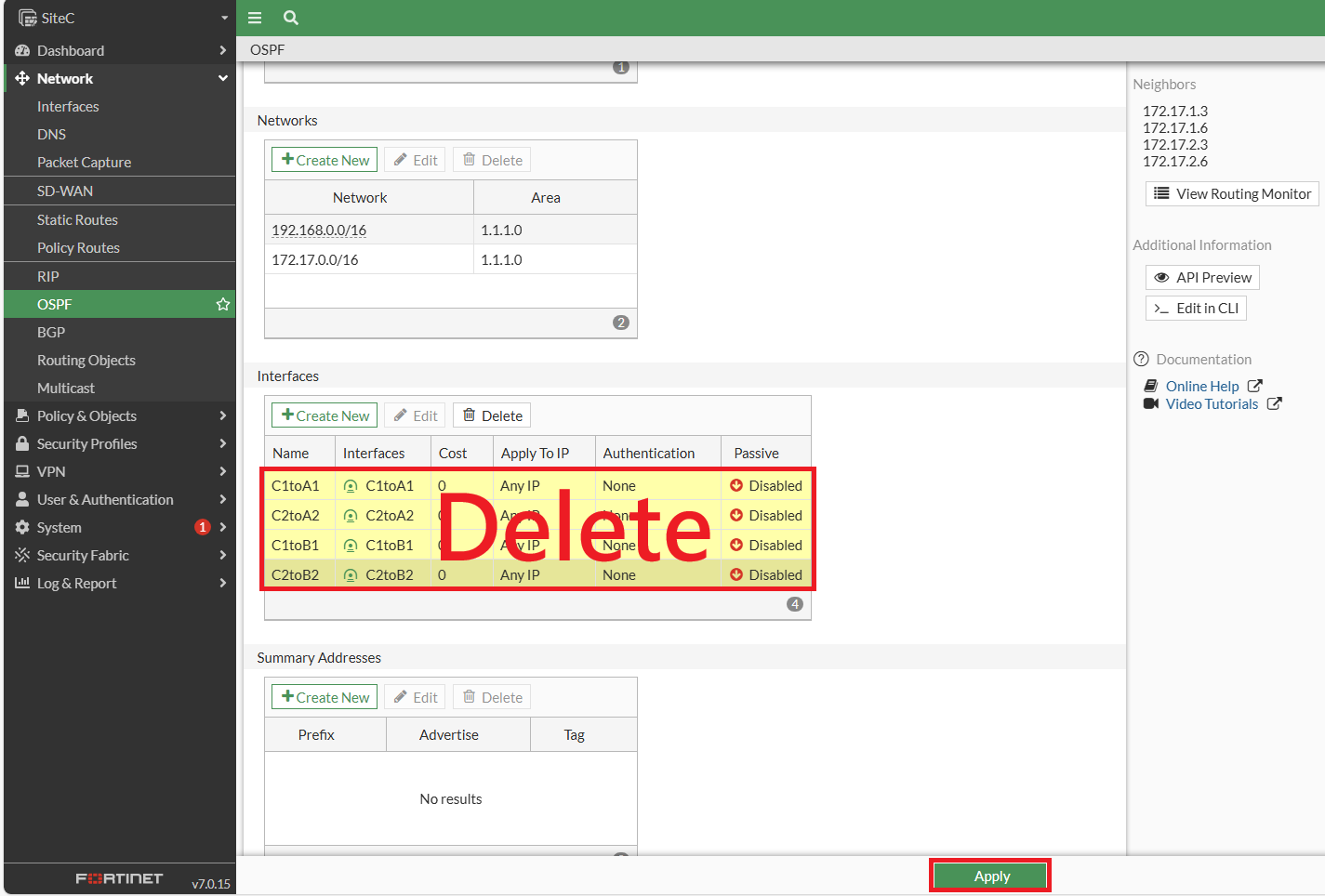
Task: Click the C1toA1 interface status icon
Action: (351, 486)
